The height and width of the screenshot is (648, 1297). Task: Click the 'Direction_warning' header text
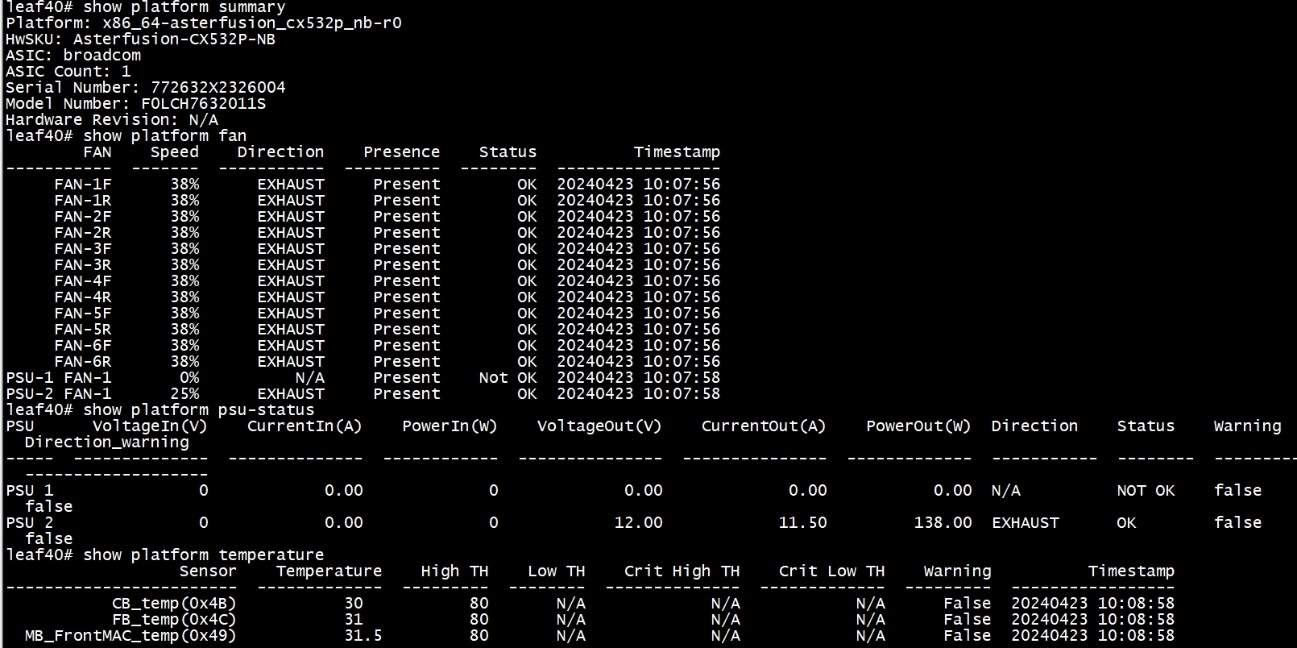click(x=107, y=442)
